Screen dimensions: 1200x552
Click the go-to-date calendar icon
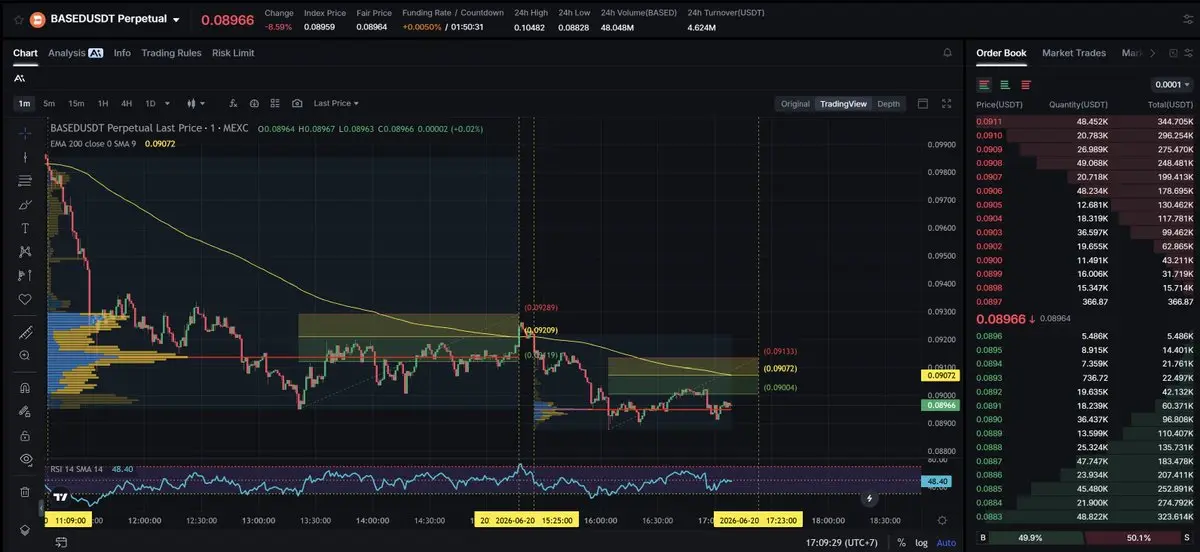pos(62,543)
